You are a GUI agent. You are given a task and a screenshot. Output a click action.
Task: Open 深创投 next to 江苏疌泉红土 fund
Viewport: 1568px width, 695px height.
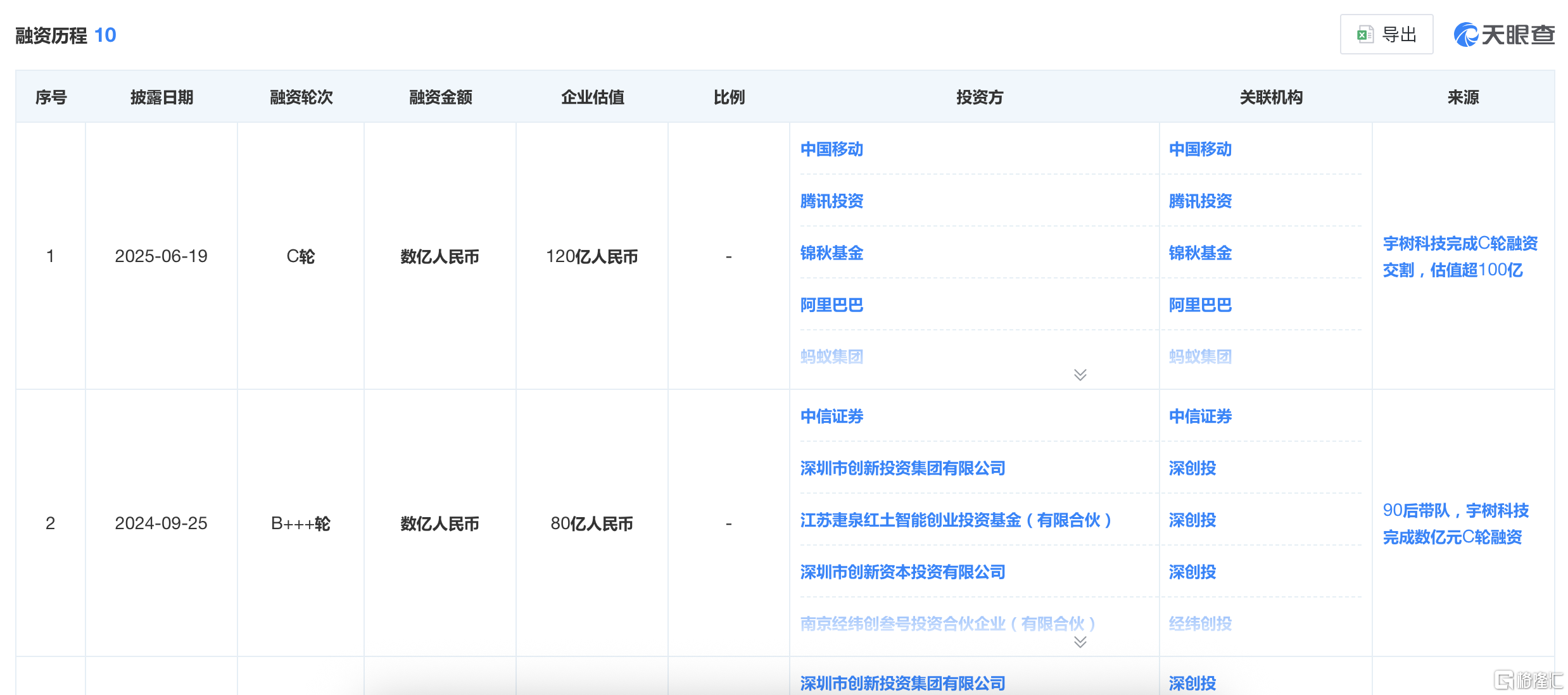coord(1192,520)
